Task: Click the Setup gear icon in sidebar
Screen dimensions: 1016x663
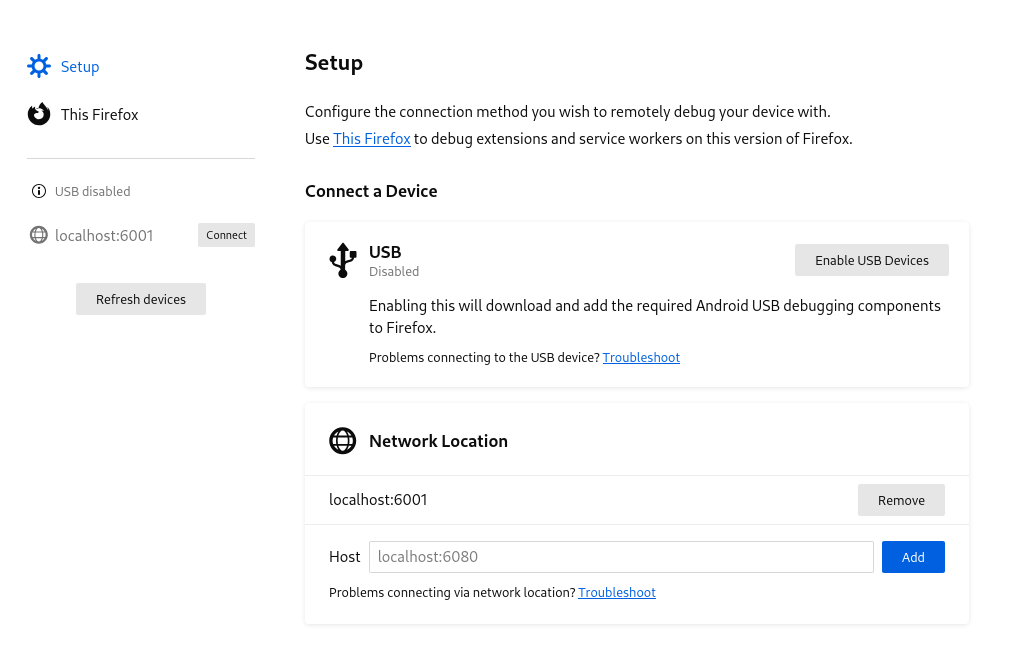Action: (x=39, y=67)
